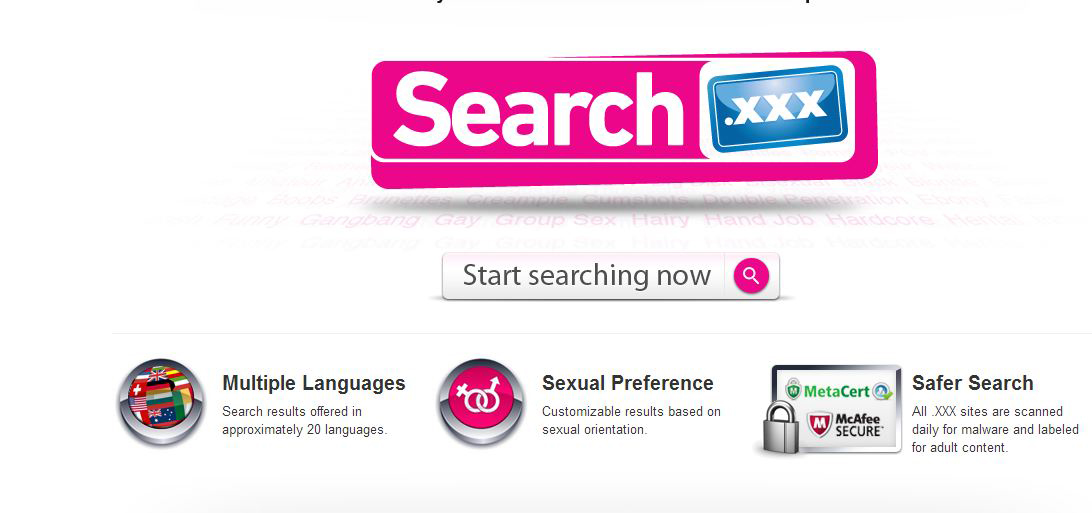Select the Sexual Preference heading
Image resolution: width=1092 pixels, height=513 pixels.
627,383
